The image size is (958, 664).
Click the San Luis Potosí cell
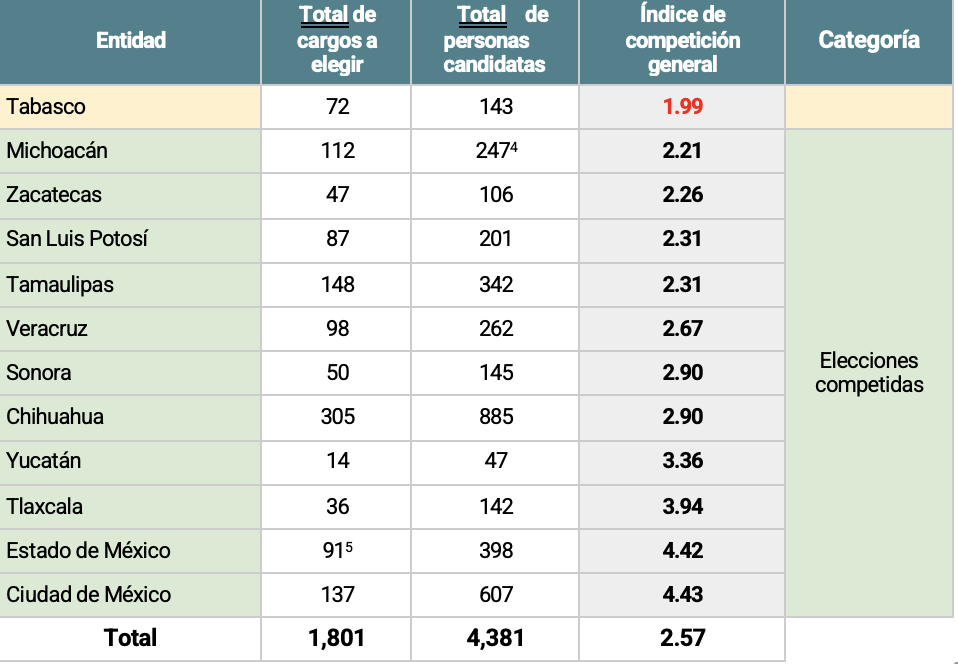click(130, 239)
